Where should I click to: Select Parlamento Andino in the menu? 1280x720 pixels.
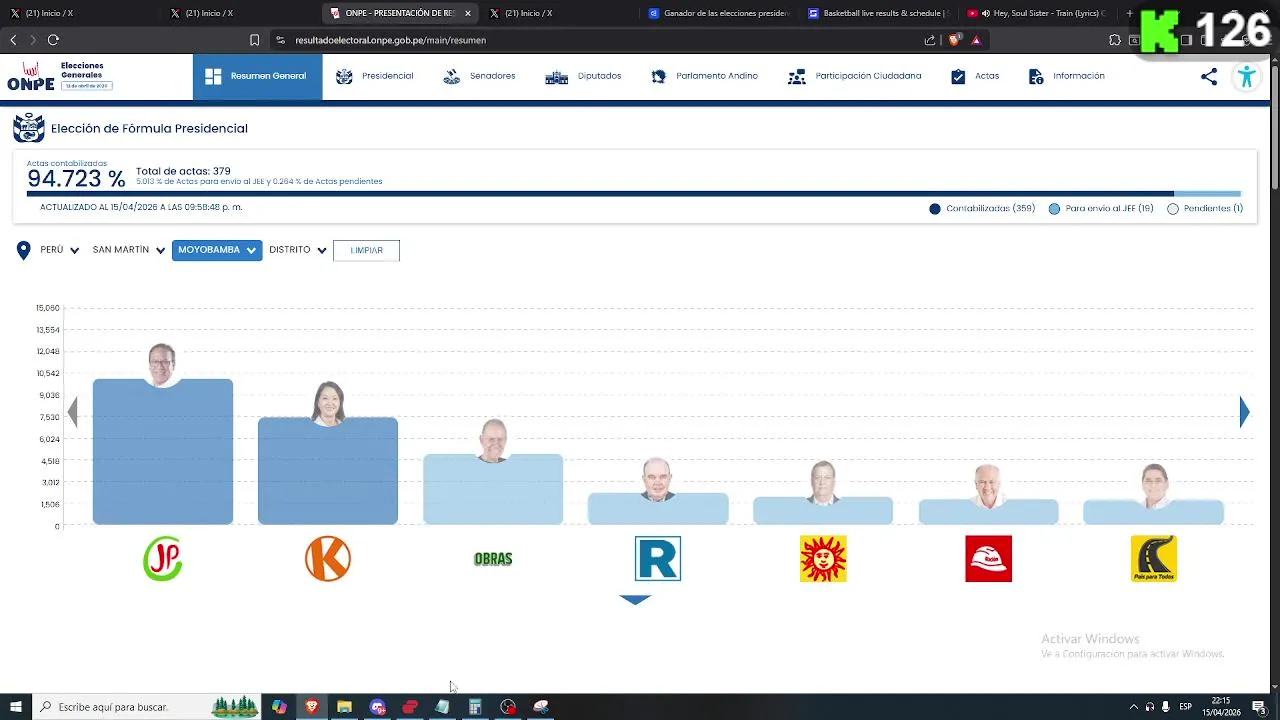704,76
